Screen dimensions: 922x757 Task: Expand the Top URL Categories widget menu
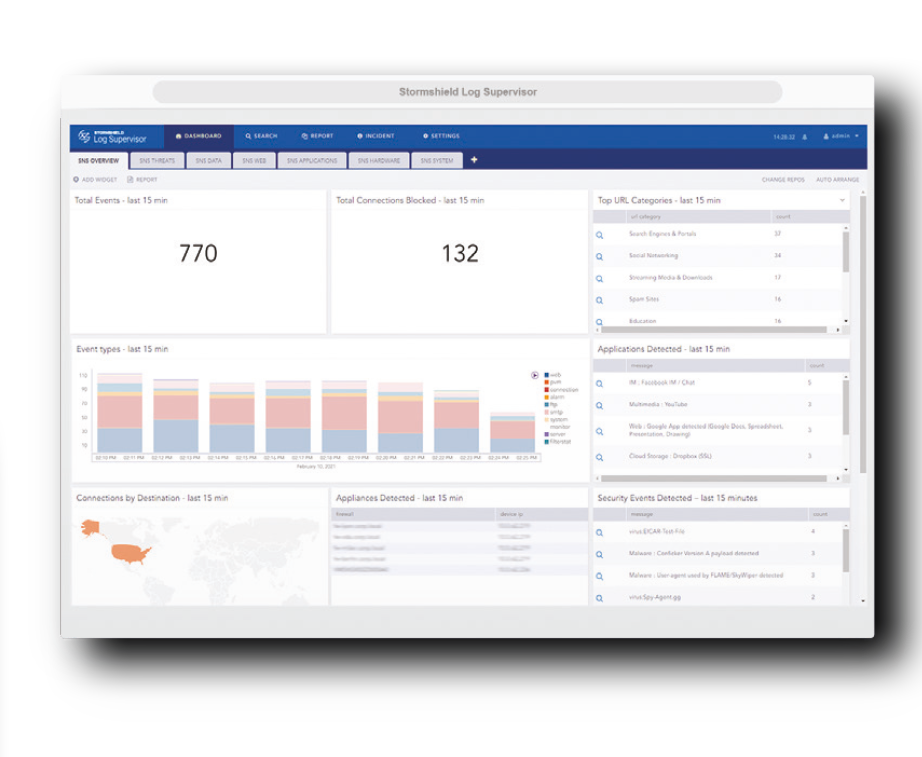pos(842,201)
